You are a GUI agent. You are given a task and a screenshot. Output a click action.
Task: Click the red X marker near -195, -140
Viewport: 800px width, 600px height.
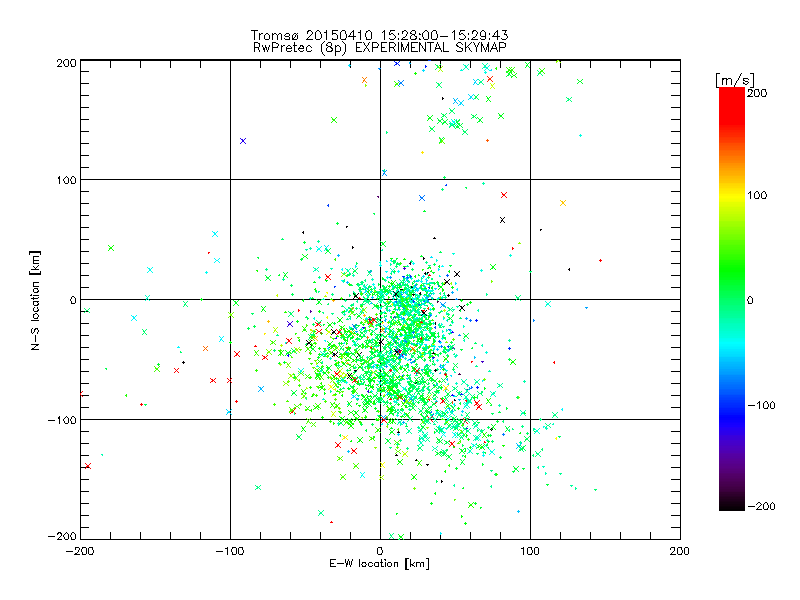(x=88, y=466)
